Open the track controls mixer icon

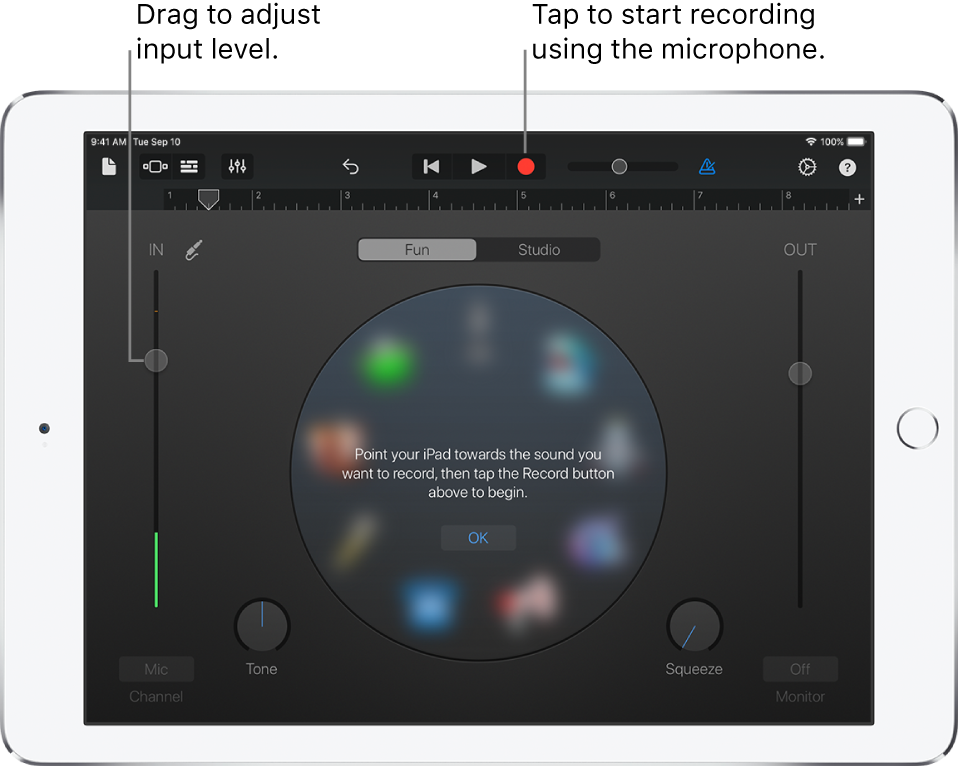tap(237, 166)
